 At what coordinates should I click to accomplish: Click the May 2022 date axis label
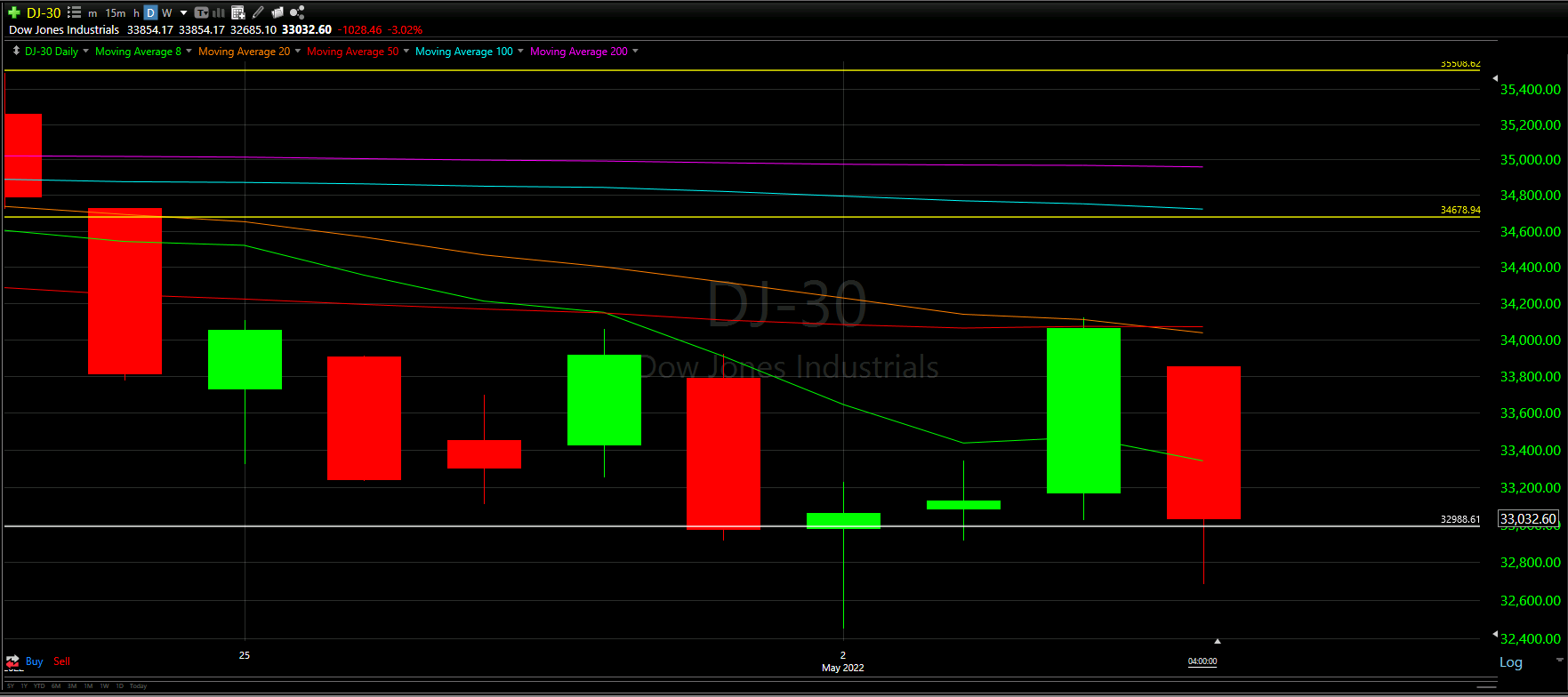click(x=842, y=668)
